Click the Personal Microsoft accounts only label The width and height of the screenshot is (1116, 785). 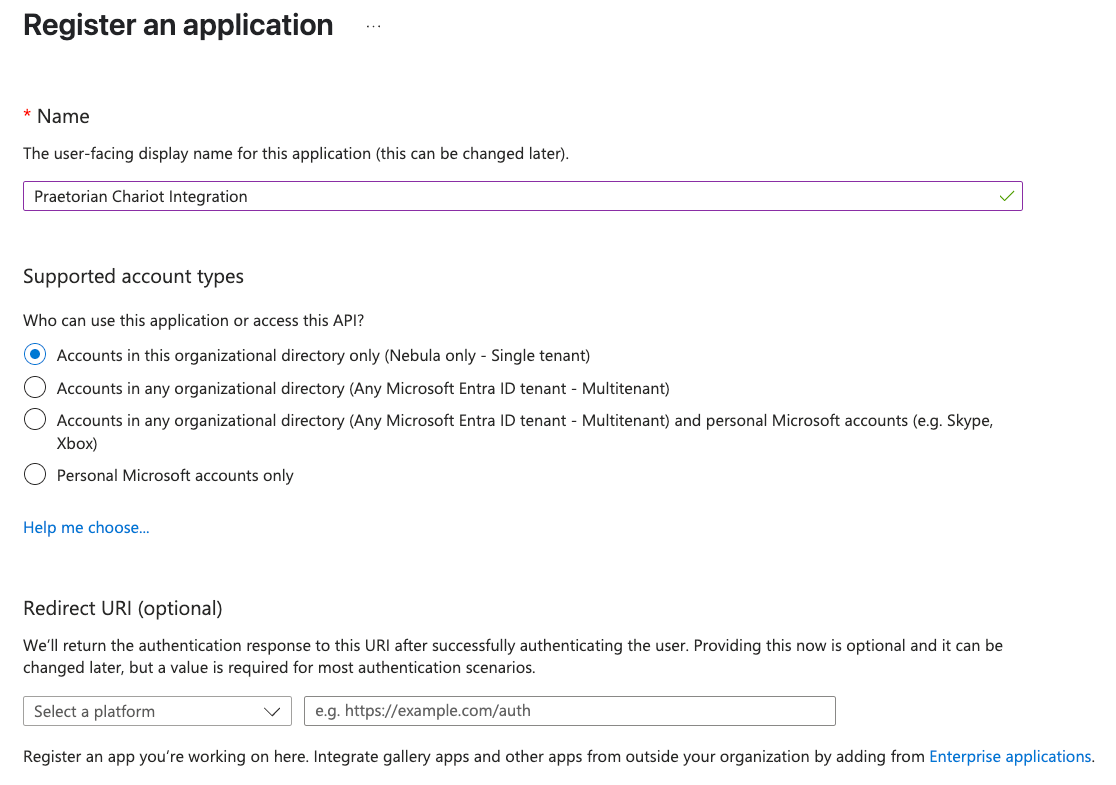175,475
